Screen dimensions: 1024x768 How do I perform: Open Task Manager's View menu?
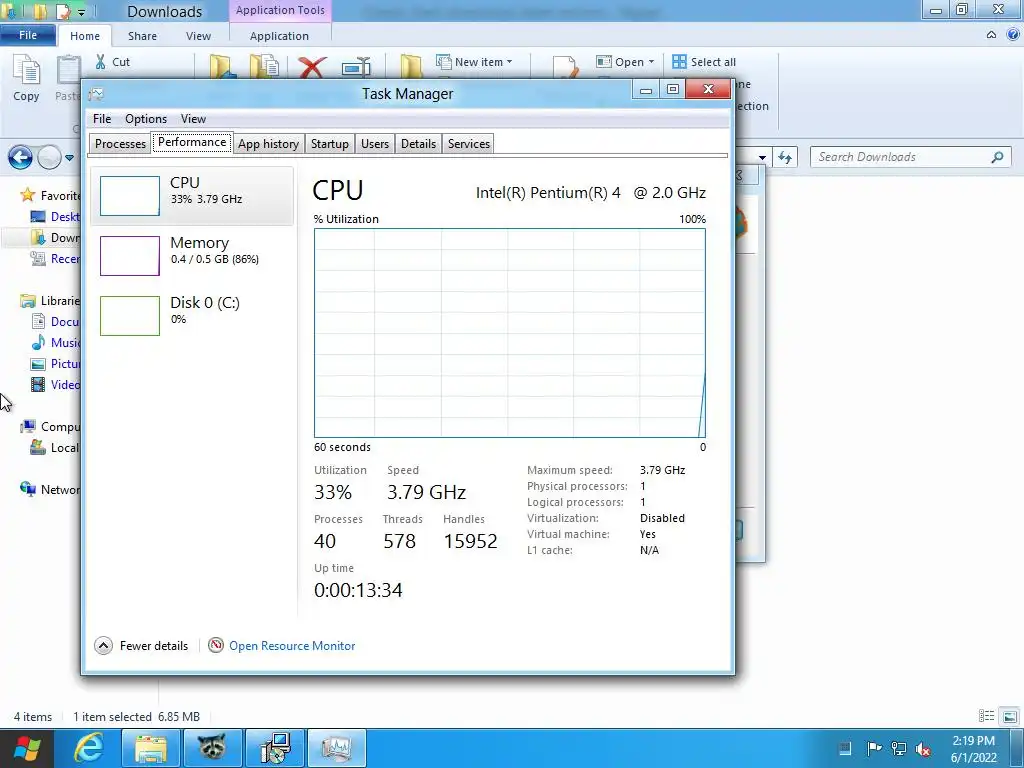tap(193, 119)
